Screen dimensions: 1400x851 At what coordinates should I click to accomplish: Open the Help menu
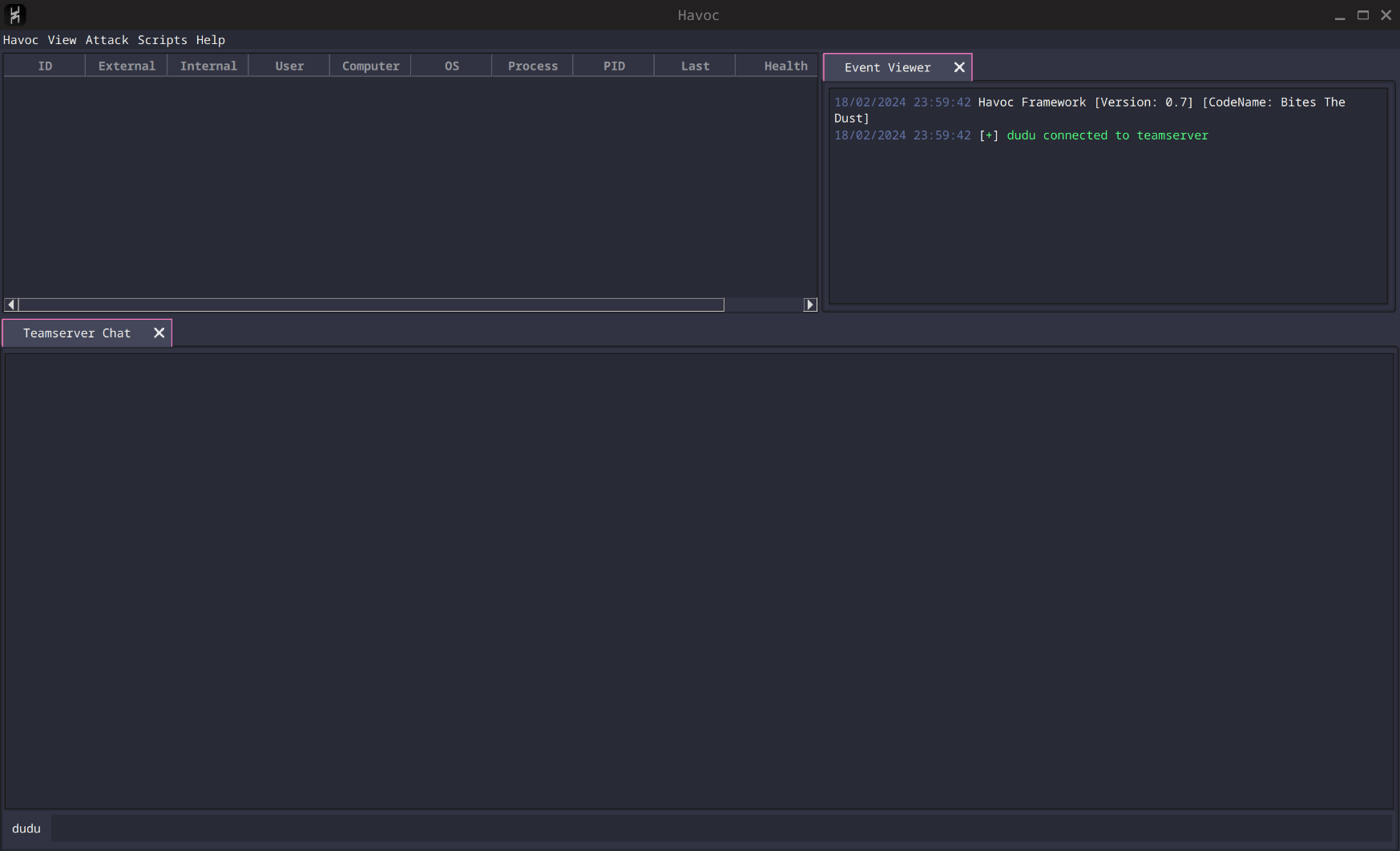tap(211, 40)
